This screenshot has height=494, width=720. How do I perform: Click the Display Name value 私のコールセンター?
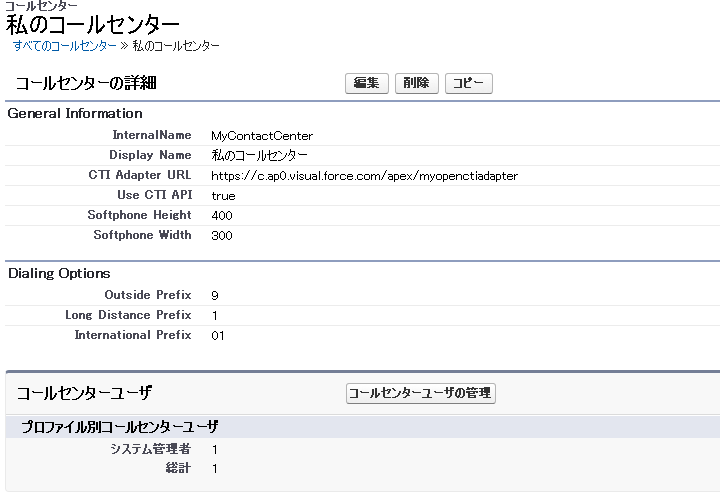point(259,156)
